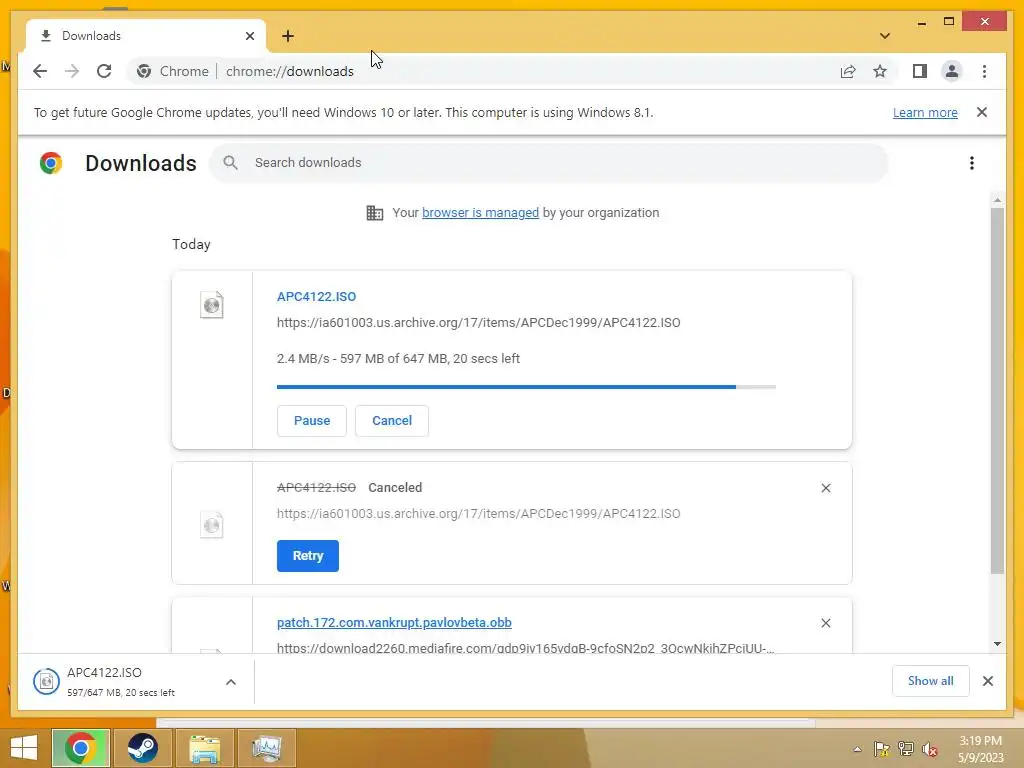Click the disc file icon of active download
The image size is (1024, 768).
212,304
